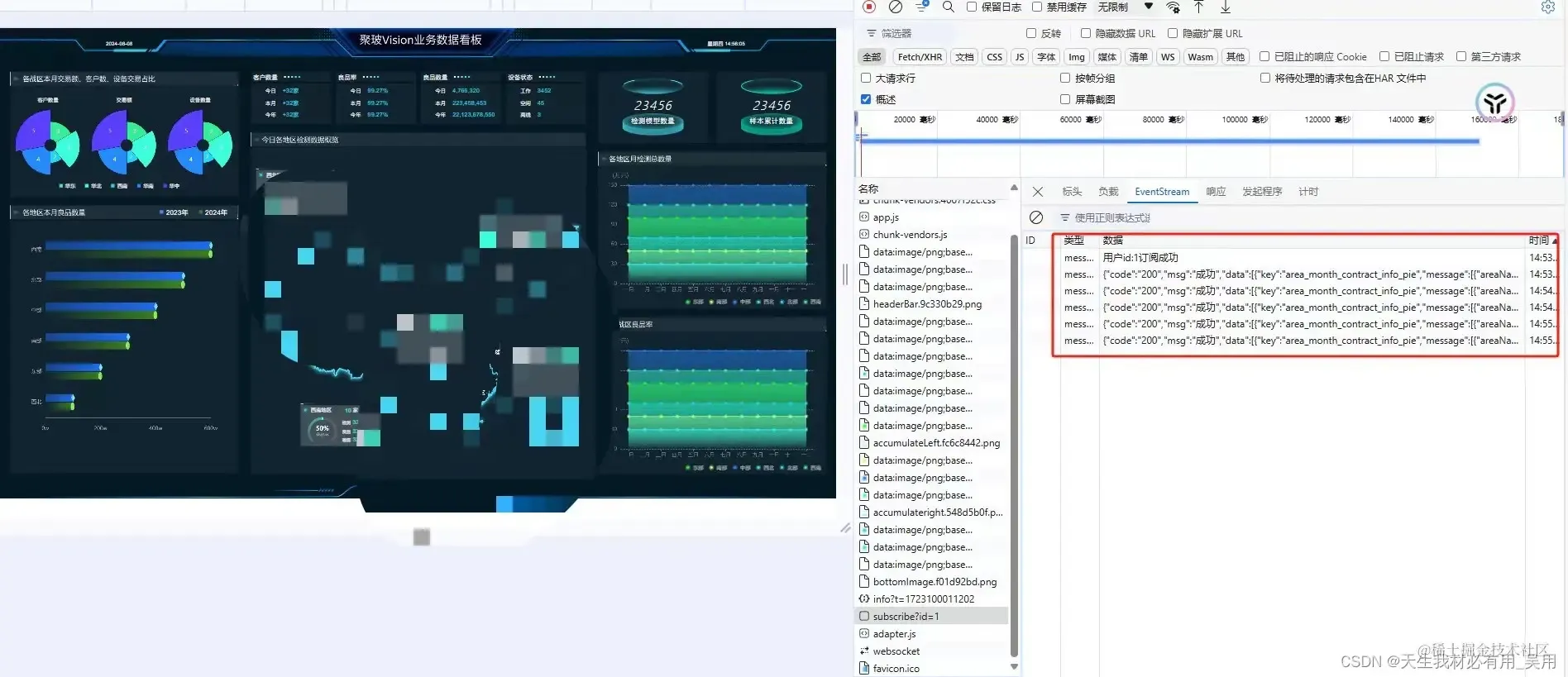Filter by CSS requests

pos(994,57)
